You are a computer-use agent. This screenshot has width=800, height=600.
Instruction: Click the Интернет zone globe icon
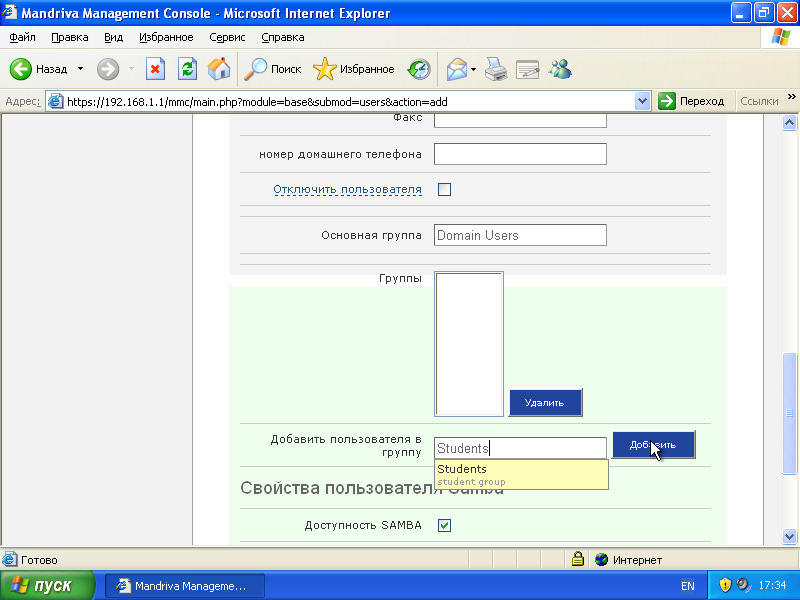[x=602, y=560]
